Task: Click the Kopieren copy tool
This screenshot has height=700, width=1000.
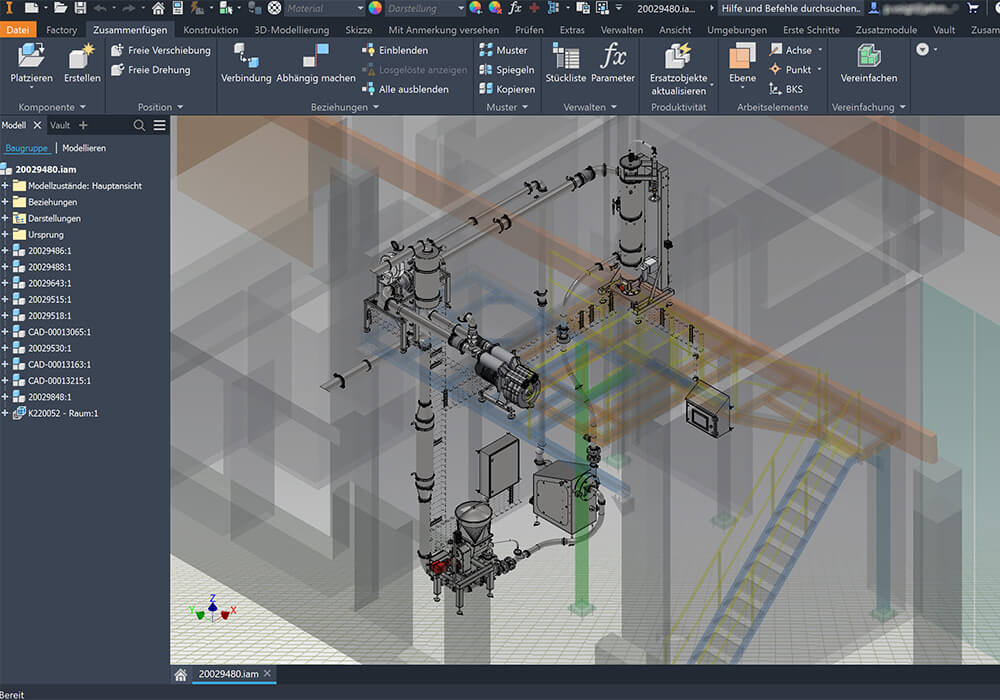Action: (x=507, y=89)
